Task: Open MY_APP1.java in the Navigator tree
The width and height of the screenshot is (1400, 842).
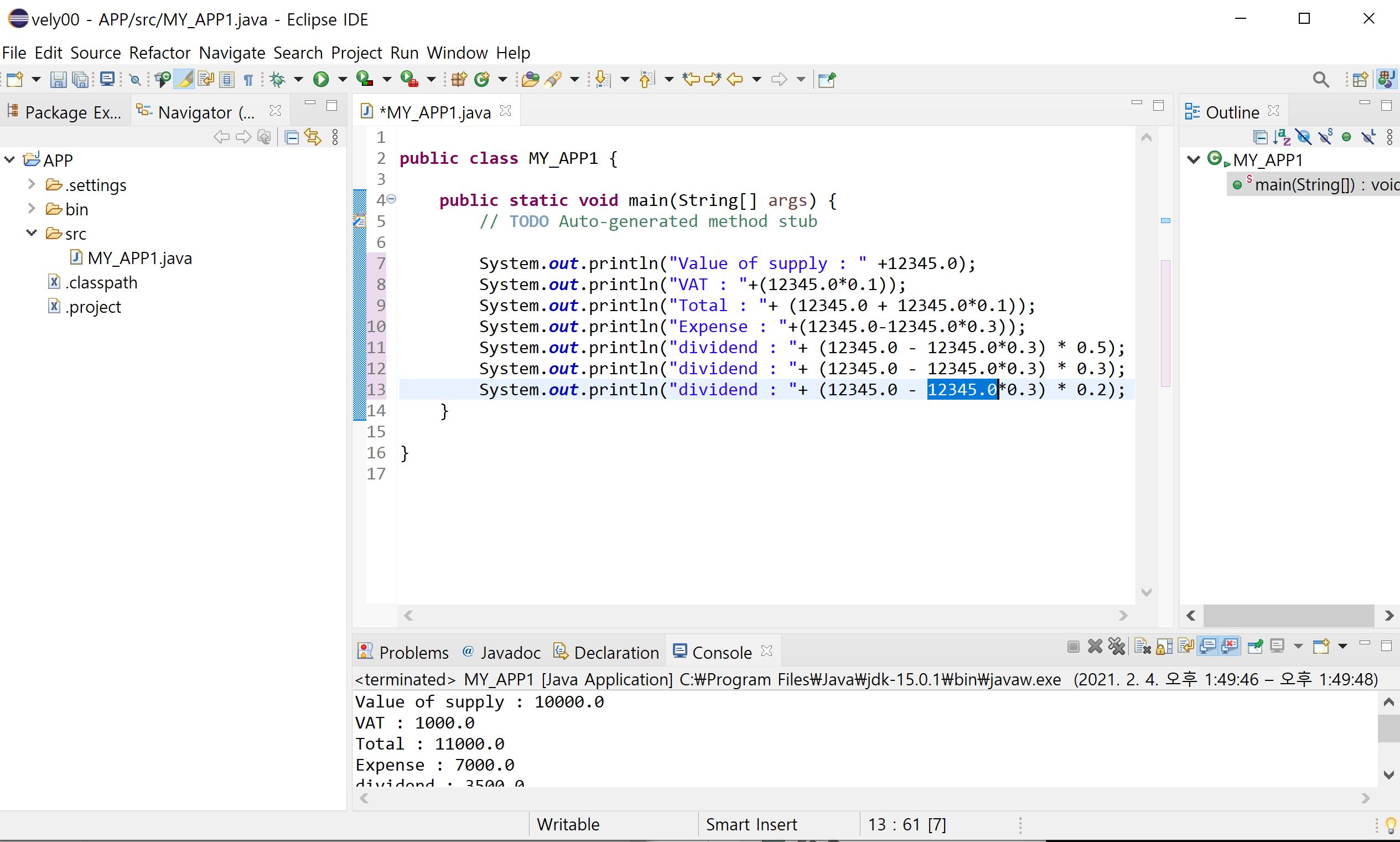Action: click(x=139, y=258)
